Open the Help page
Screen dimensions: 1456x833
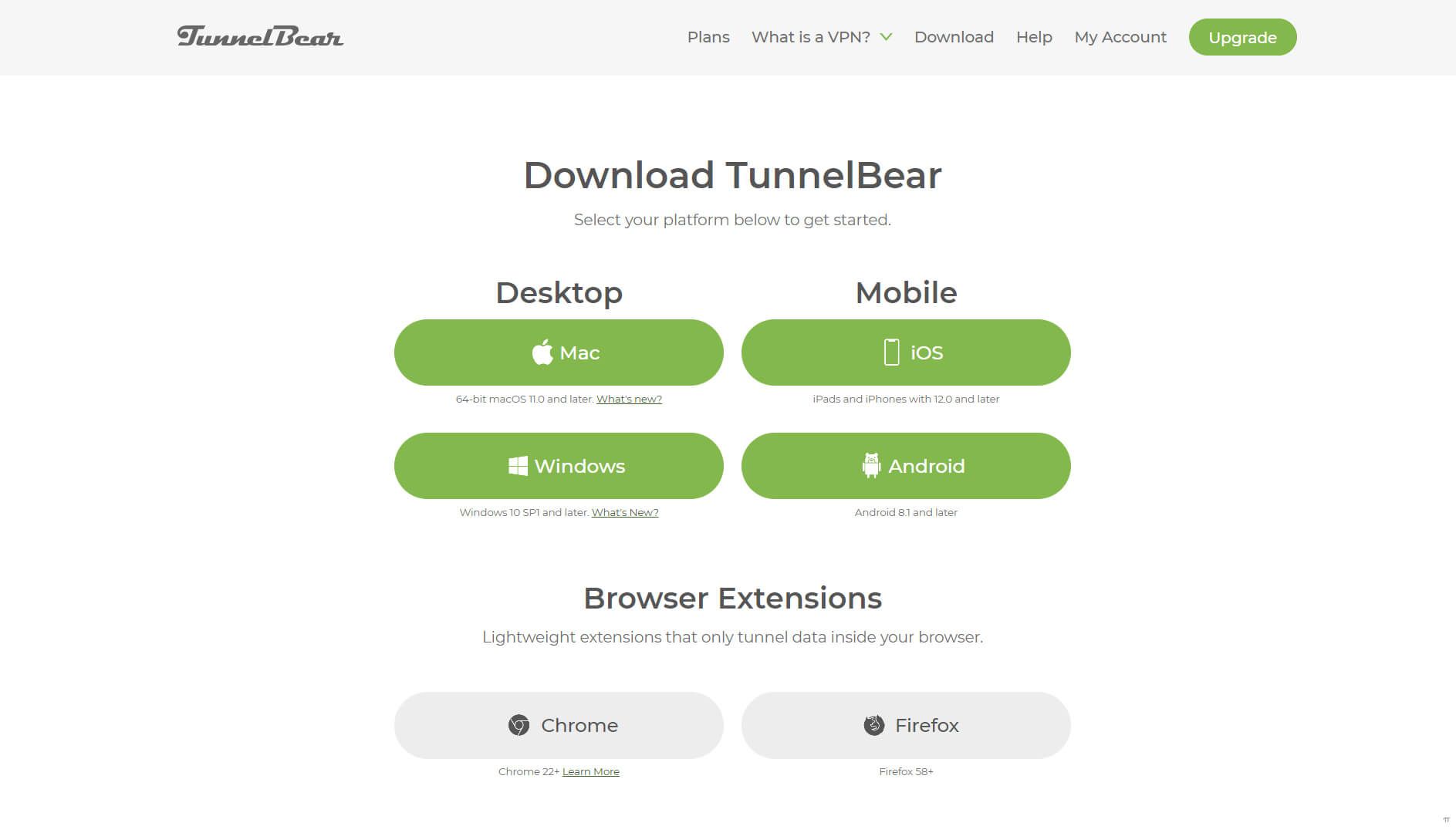[x=1034, y=37]
